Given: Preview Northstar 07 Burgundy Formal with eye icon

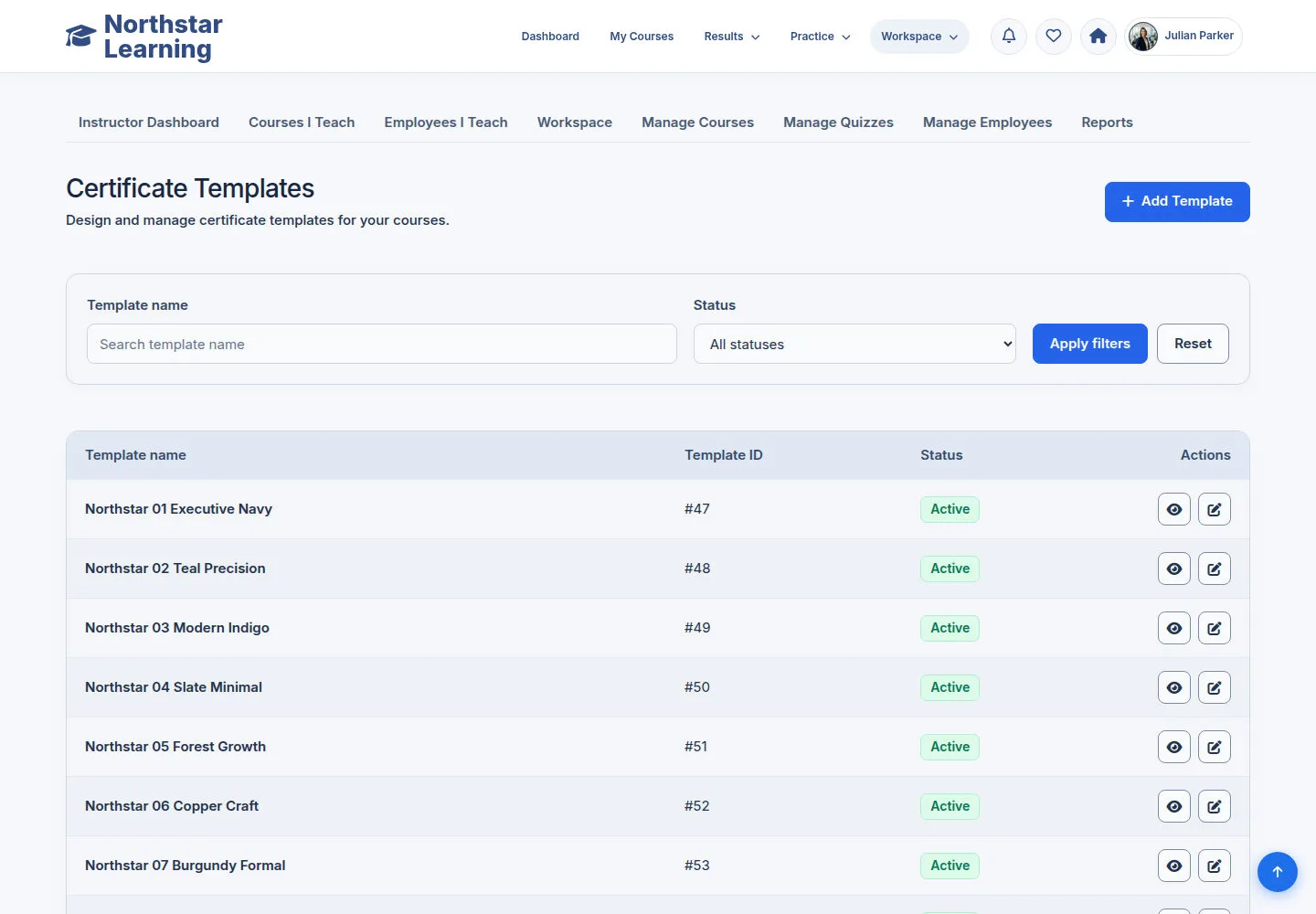Looking at the screenshot, I should 1174,866.
